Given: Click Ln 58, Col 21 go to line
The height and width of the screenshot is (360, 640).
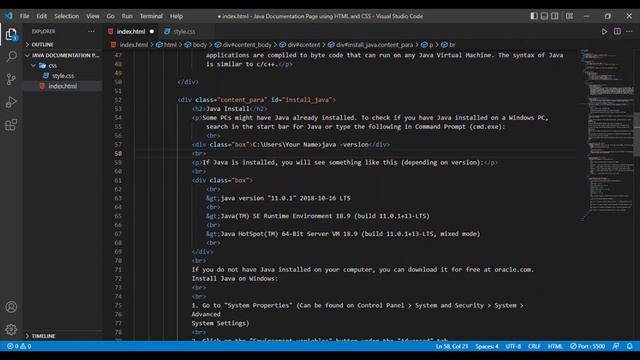Looking at the screenshot, I should click(451, 346).
